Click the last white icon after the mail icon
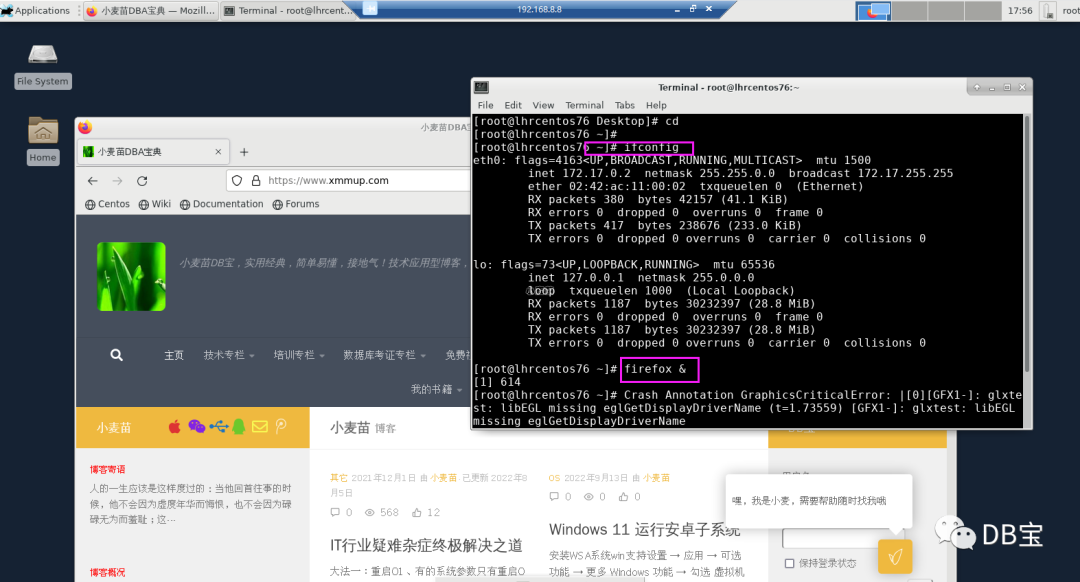 pyautogui.click(x=280, y=427)
